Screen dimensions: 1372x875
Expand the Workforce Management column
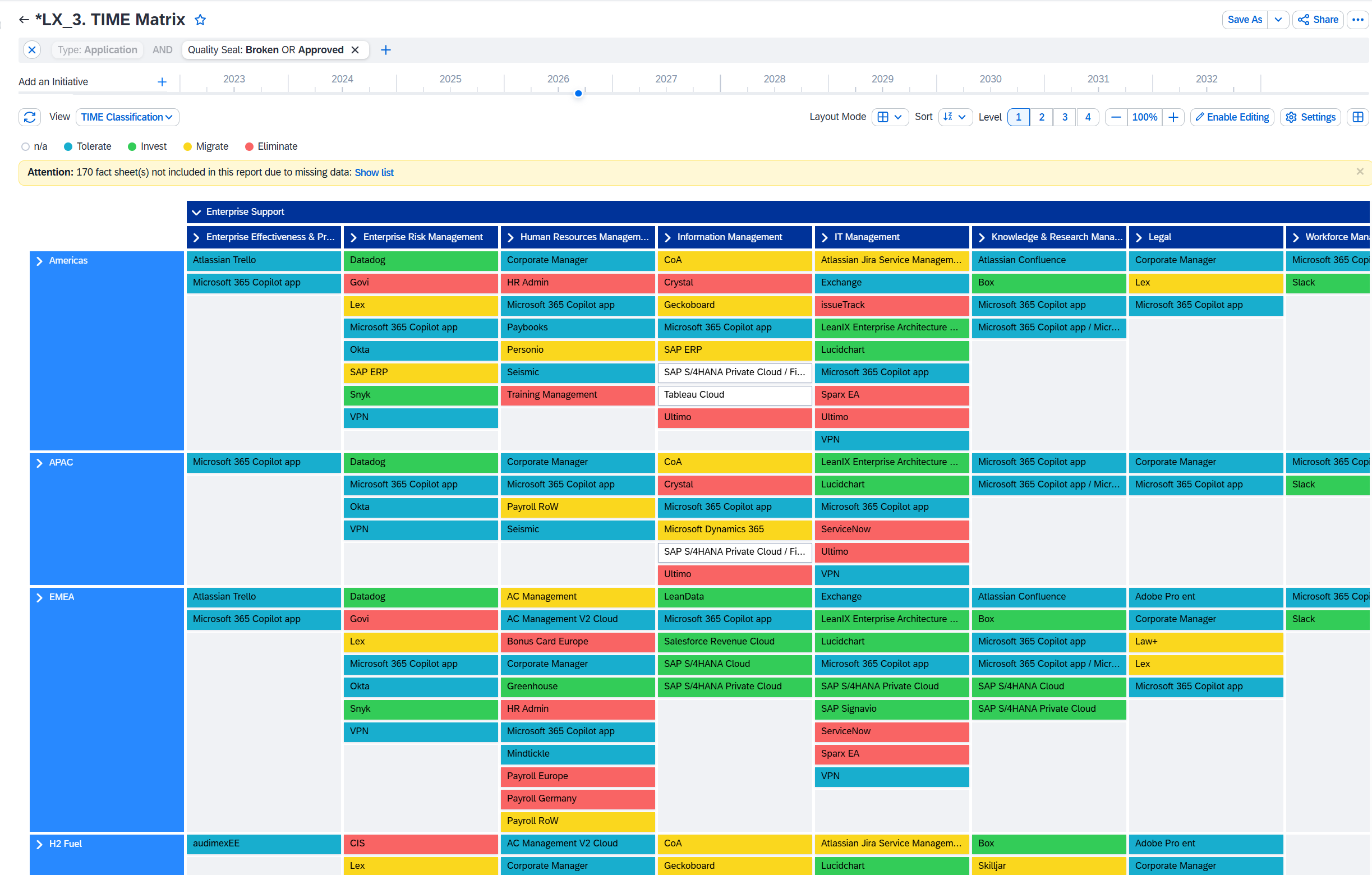[x=1296, y=238]
